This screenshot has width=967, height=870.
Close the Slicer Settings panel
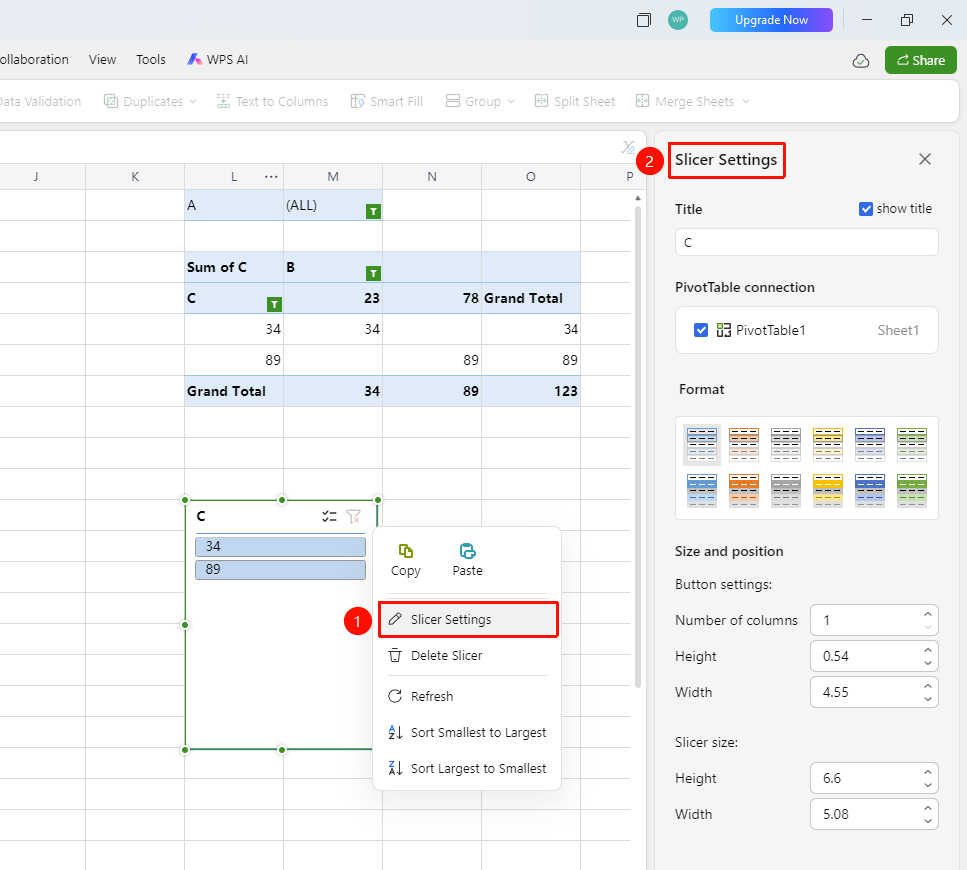[x=925, y=159]
